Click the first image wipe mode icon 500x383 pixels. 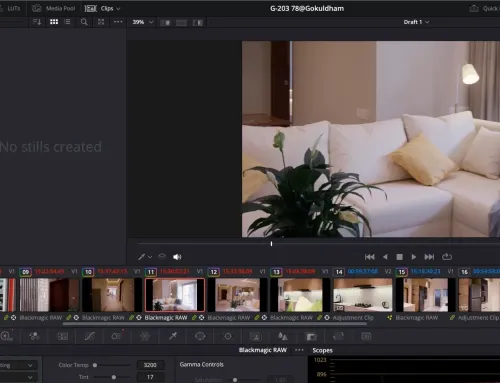[166, 22]
